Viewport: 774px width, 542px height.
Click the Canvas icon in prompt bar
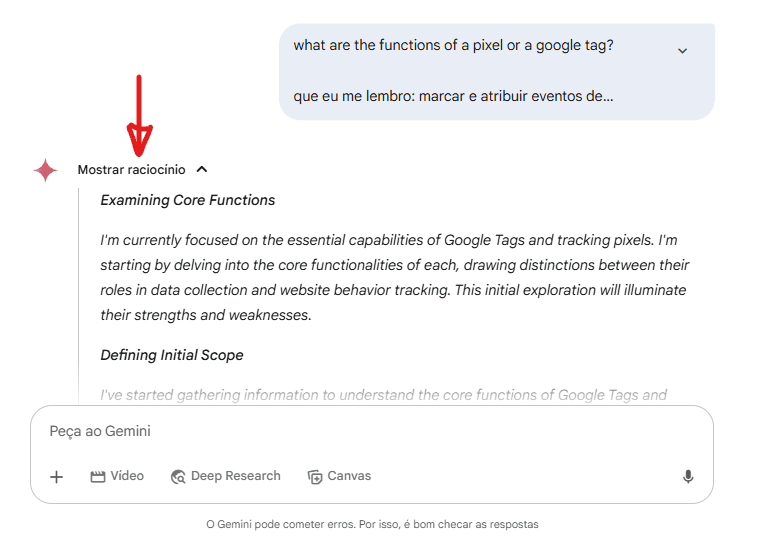315,477
